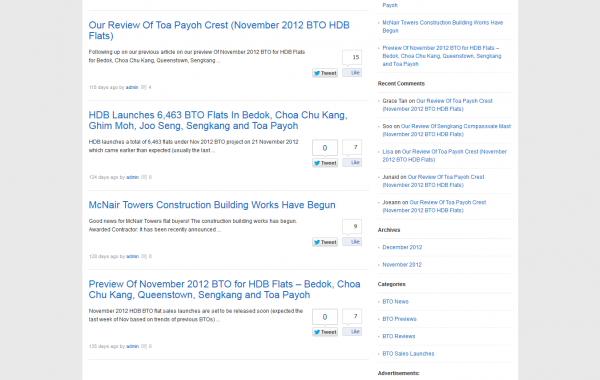Open Junaid's comment on Toa Payoh Crest review
Screen dimensions: 600x380
pyautogui.click(x=433, y=181)
